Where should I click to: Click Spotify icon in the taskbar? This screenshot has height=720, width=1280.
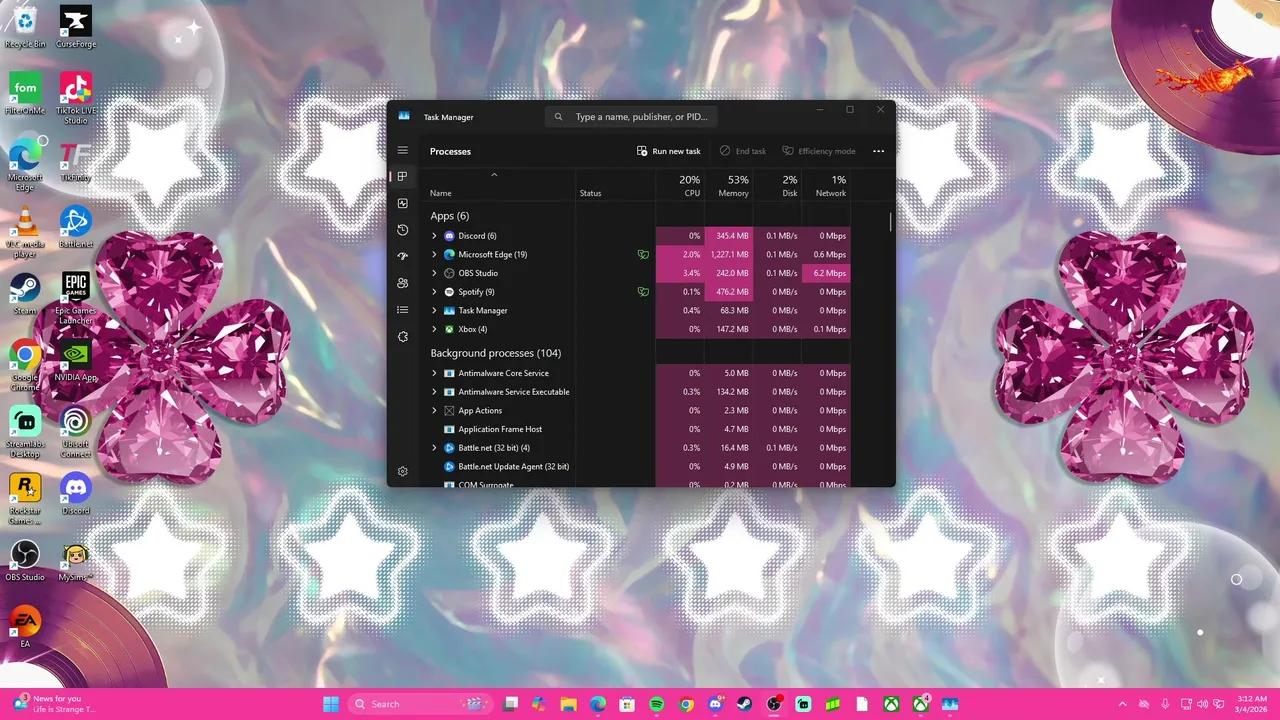[657, 704]
